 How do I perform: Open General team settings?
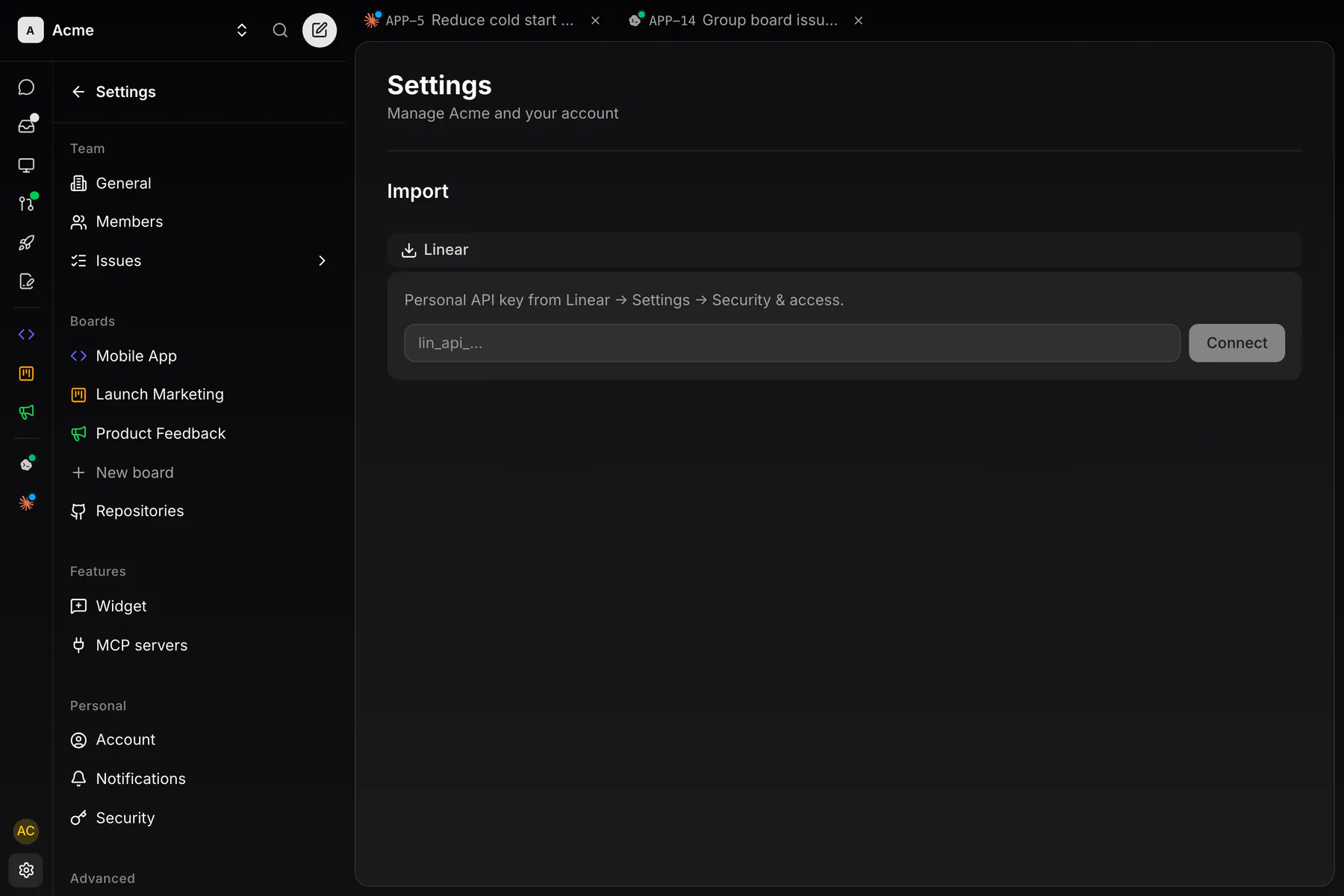click(x=199, y=184)
